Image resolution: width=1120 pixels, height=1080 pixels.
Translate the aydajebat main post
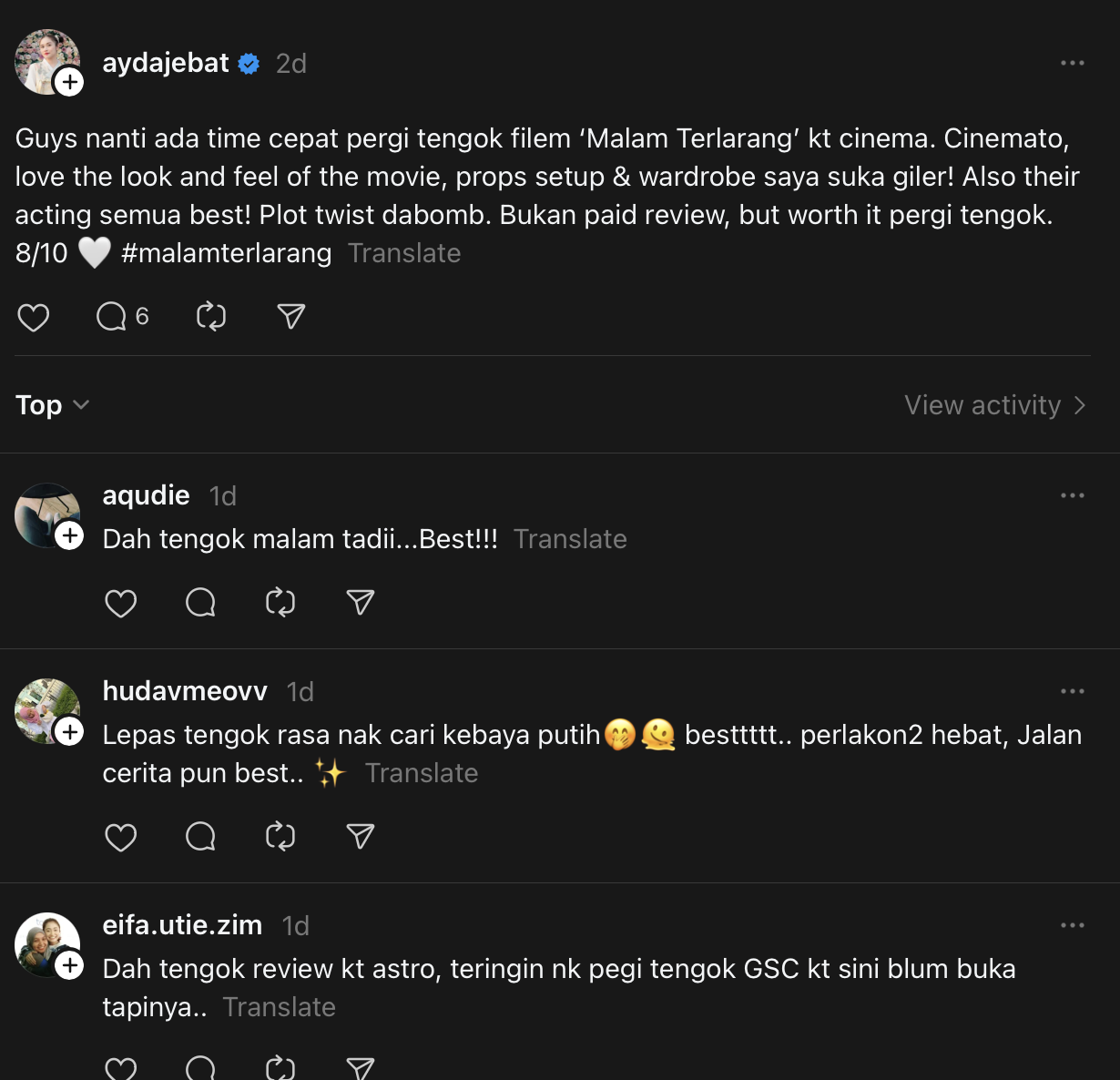click(x=404, y=253)
